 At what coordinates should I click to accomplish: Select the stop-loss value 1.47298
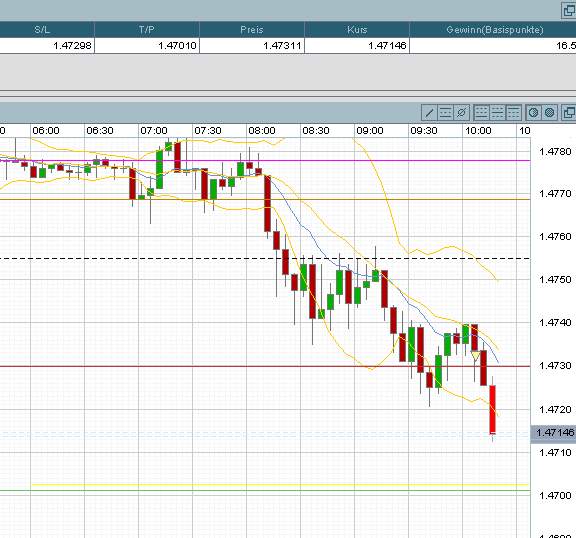[72, 46]
